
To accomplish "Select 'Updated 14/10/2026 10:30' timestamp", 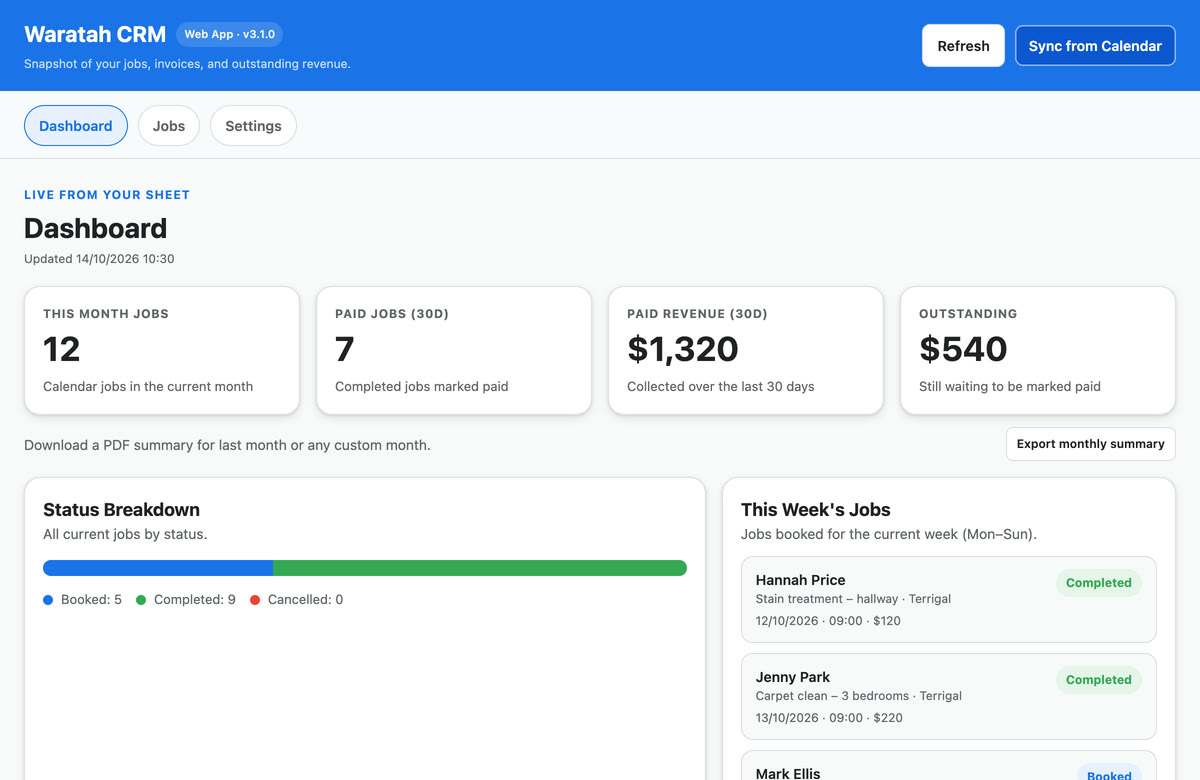I will 99,259.
